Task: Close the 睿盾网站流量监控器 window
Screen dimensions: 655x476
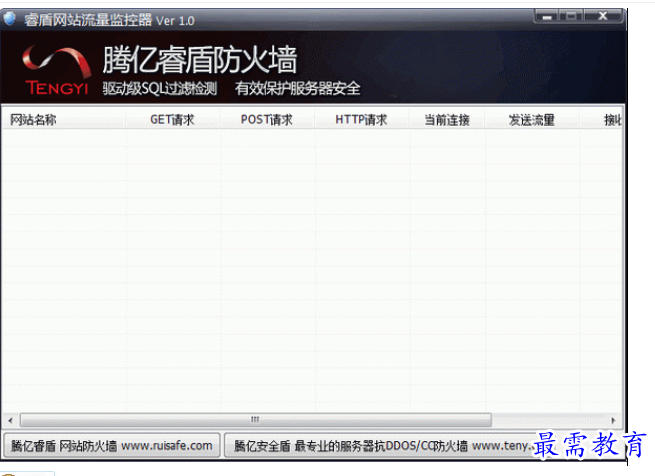Action: (x=603, y=16)
